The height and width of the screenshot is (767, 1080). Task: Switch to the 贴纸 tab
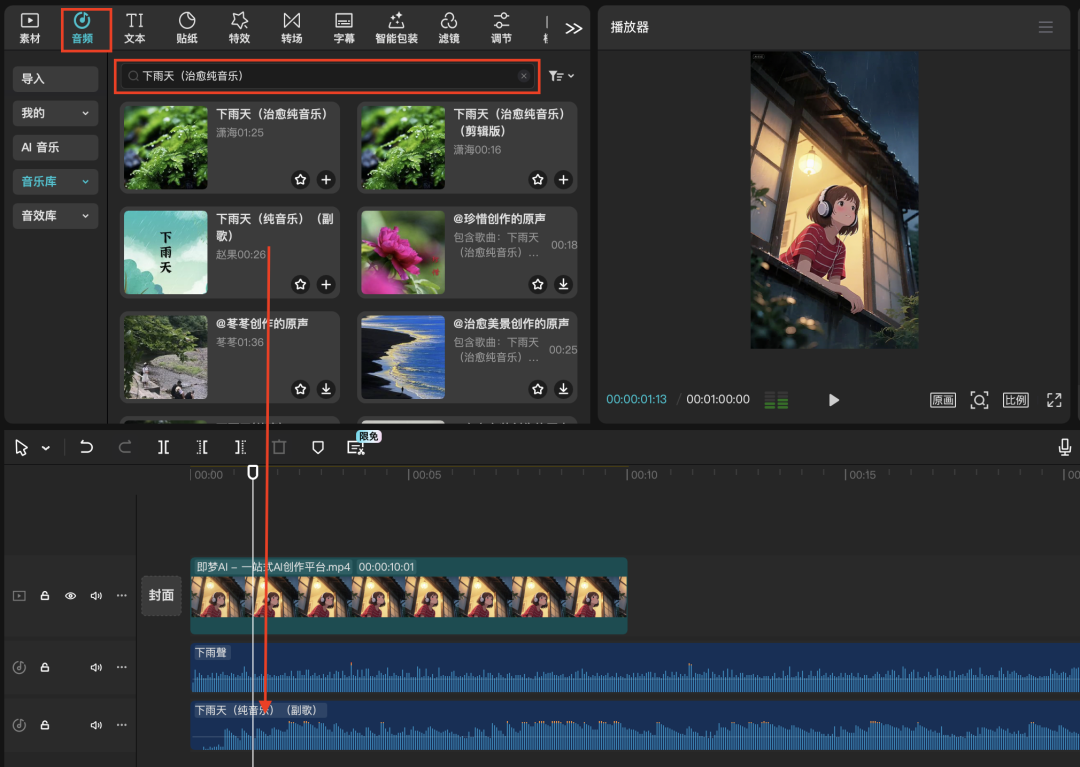click(x=187, y=27)
